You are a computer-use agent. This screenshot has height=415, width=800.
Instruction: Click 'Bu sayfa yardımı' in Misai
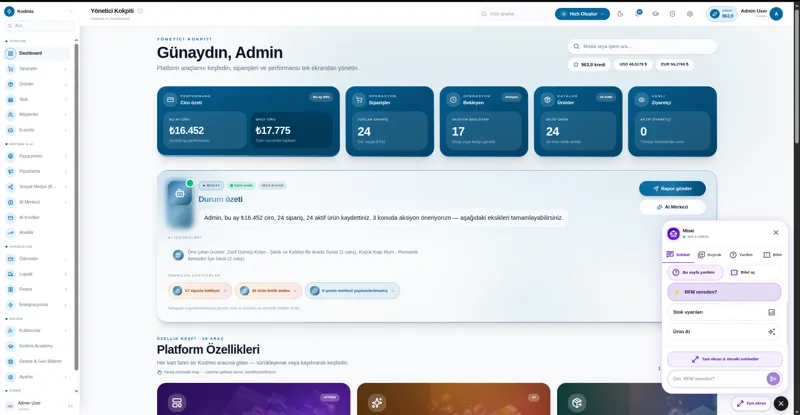coord(695,273)
